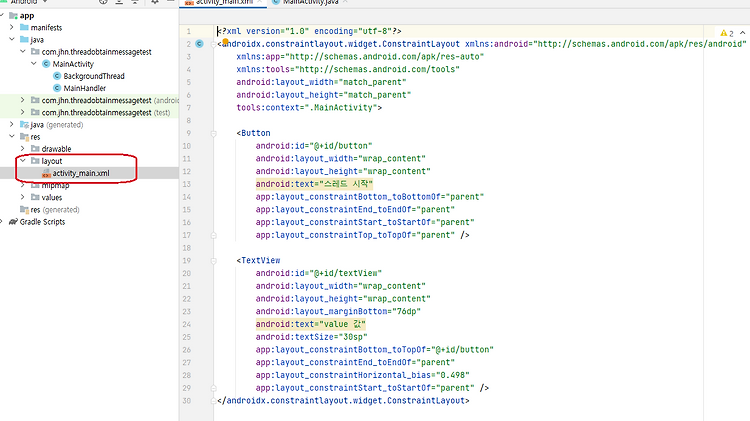Click the activity_main.xml file icon in tree
Screen dimensions: 750x421
(46, 174)
